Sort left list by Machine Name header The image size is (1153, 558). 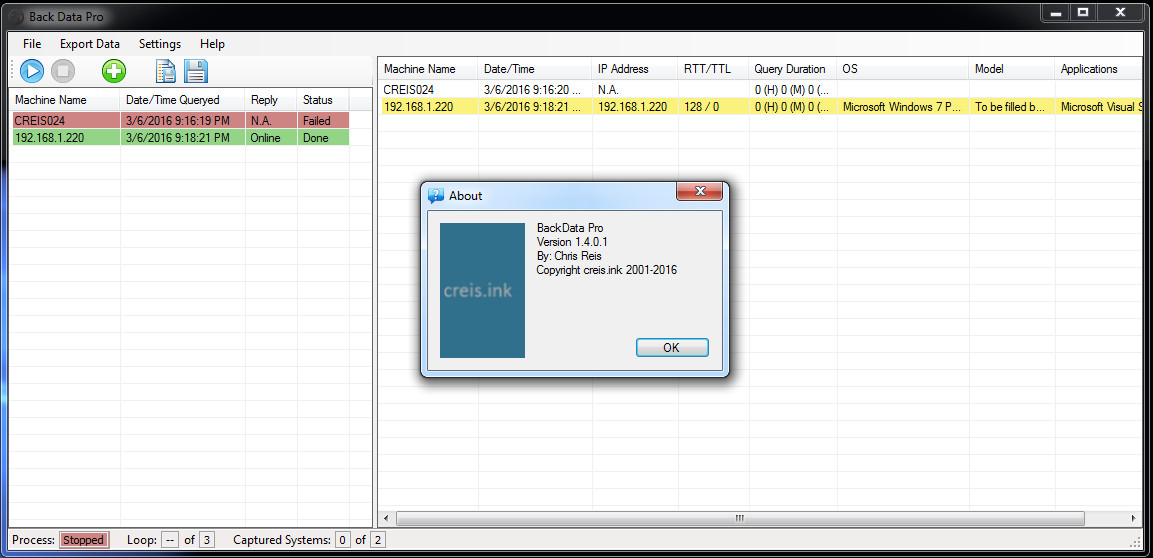coord(64,100)
